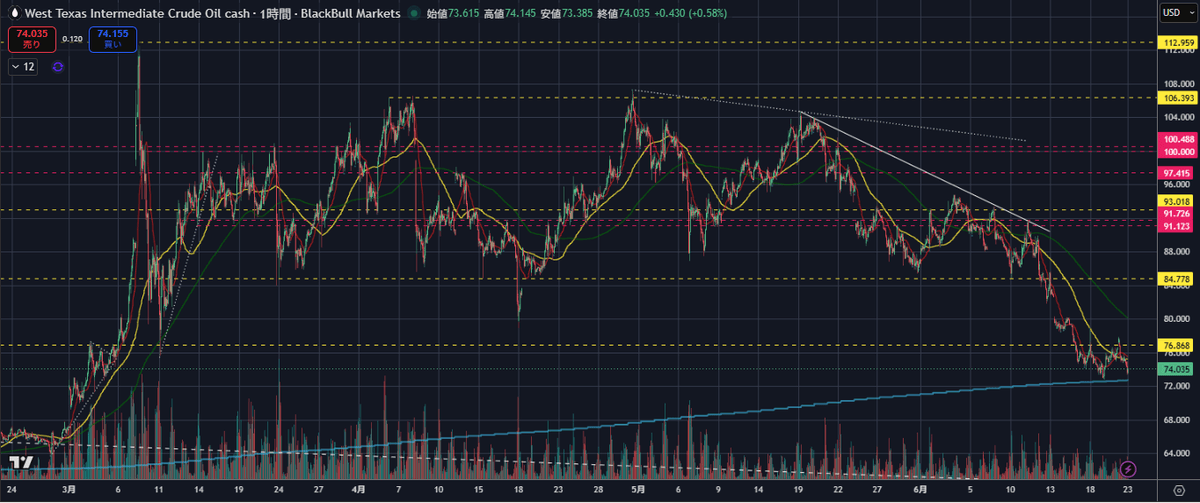The width and height of the screenshot is (1200, 503).
Task: Click the low value 73.385
Action: tap(576, 14)
